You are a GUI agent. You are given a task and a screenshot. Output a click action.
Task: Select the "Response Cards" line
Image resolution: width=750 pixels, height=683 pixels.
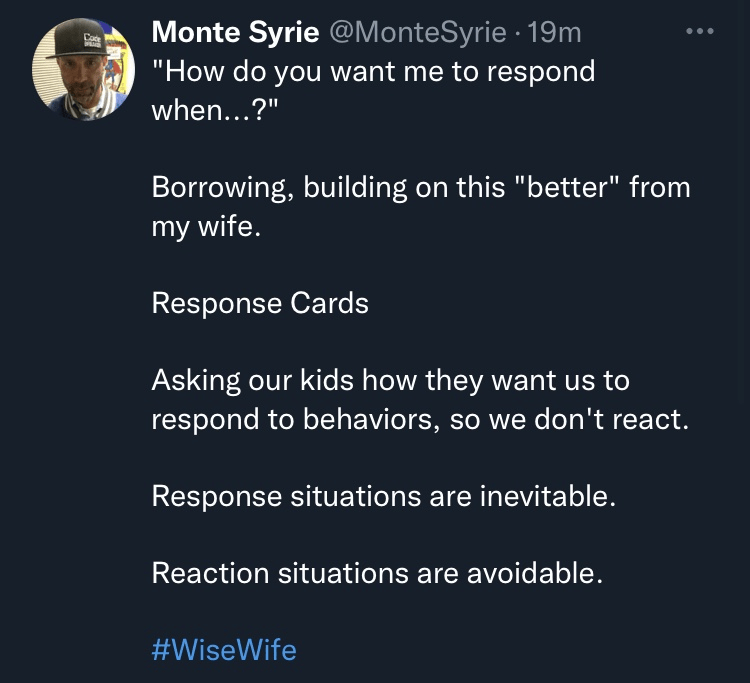coord(260,303)
